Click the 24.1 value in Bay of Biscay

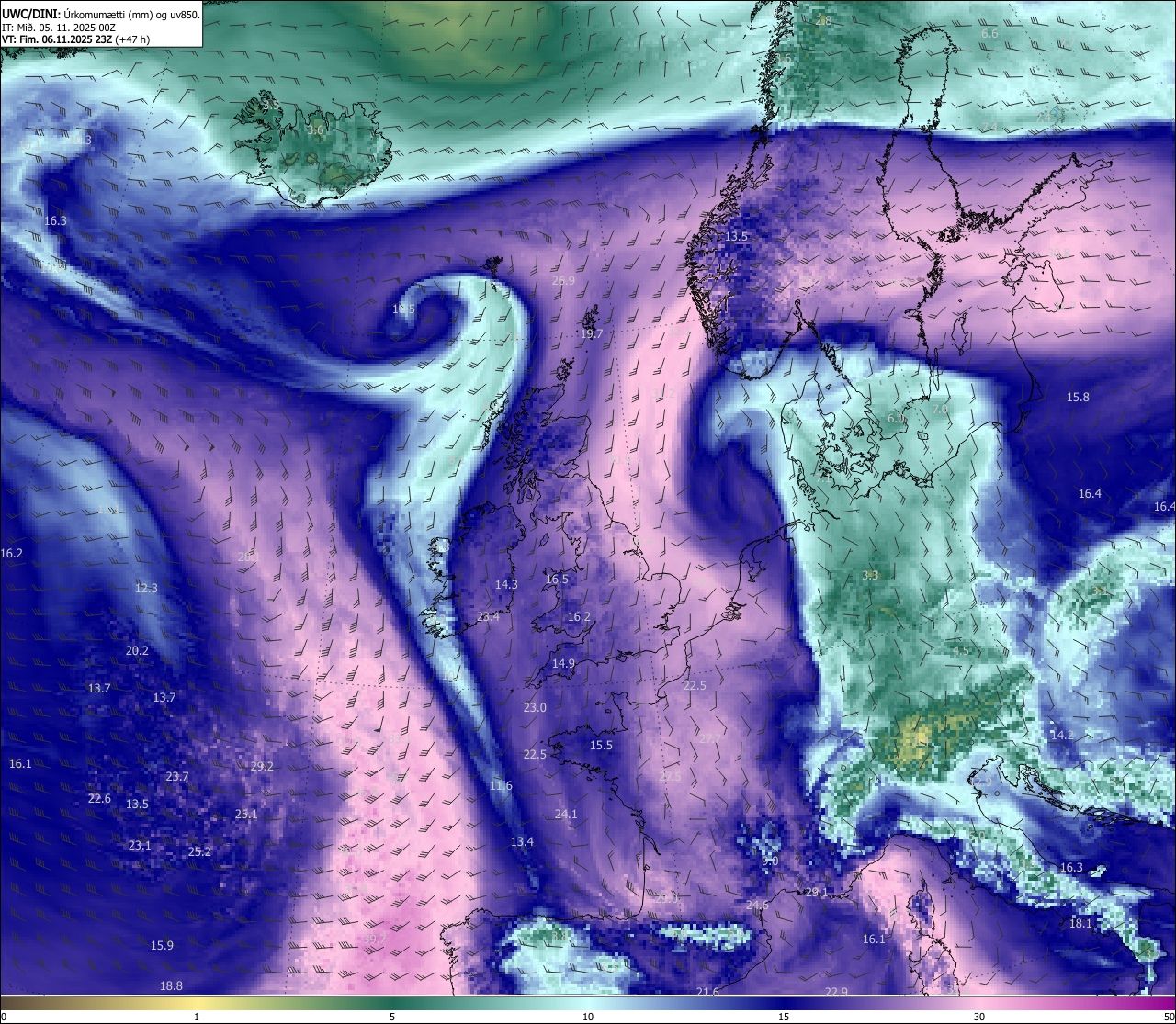566,814
